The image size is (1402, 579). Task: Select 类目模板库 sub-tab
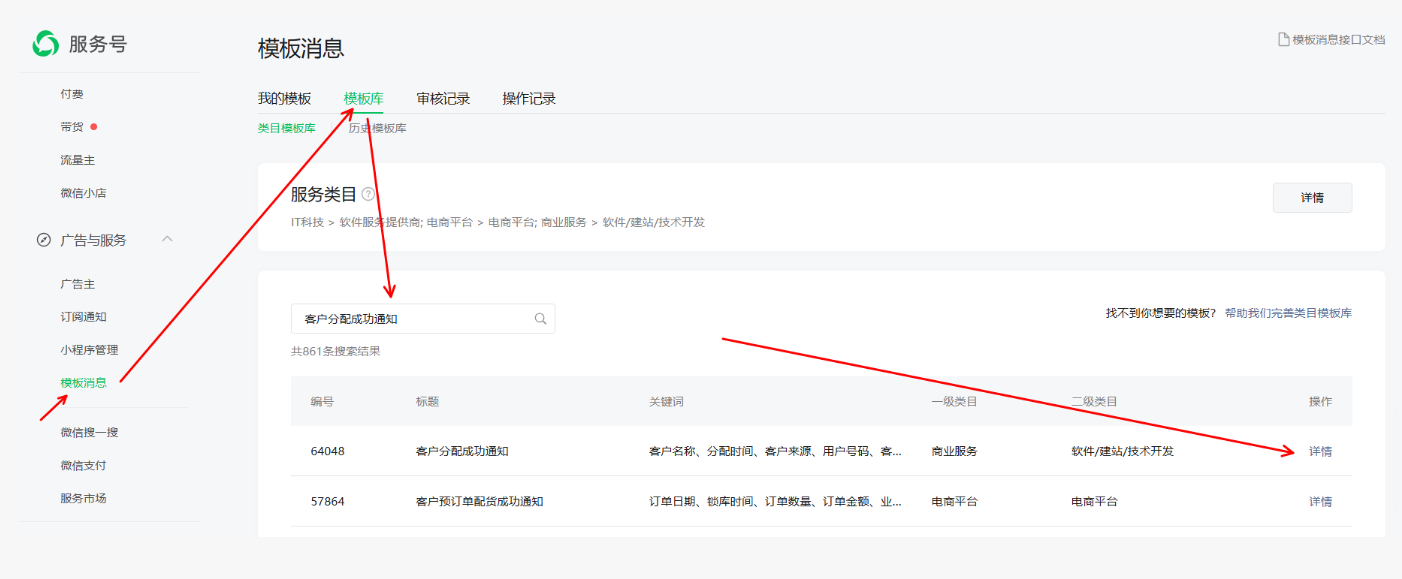287,128
